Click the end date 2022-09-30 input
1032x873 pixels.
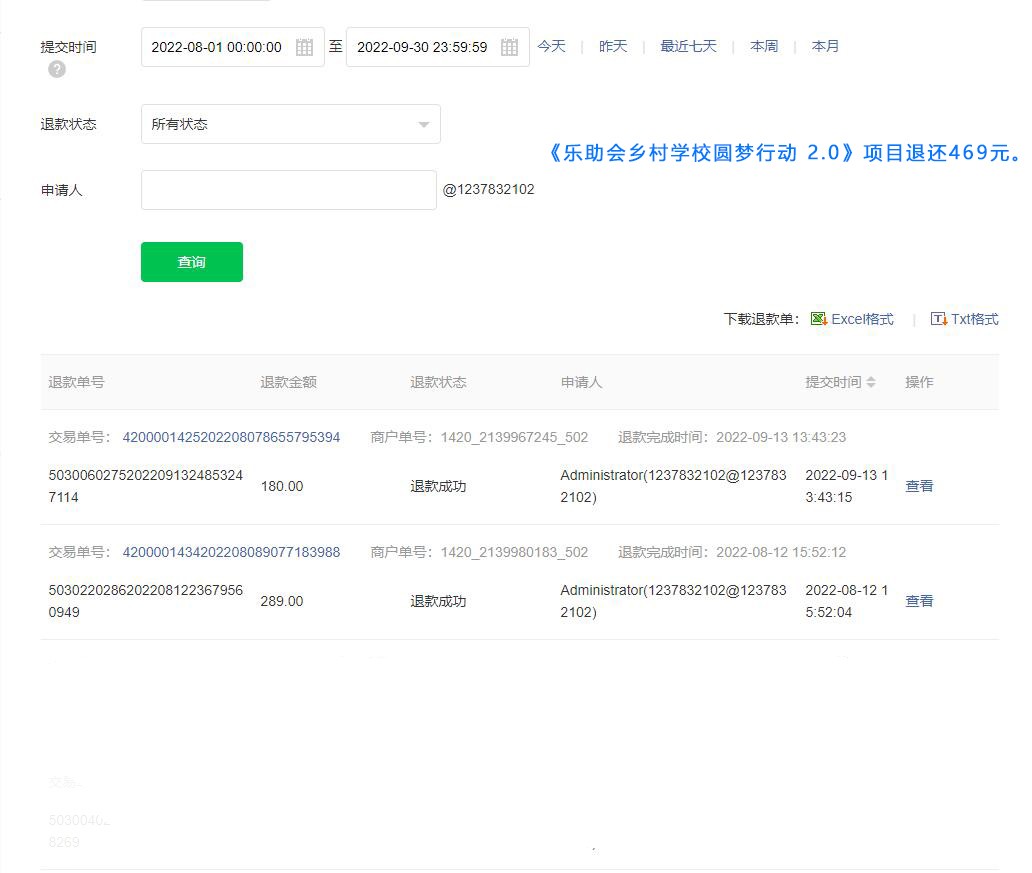pos(422,47)
